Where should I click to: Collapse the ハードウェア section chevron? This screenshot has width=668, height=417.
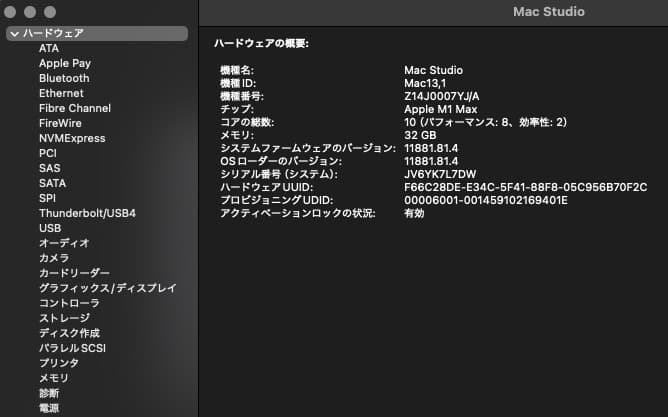click(x=14, y=34)
